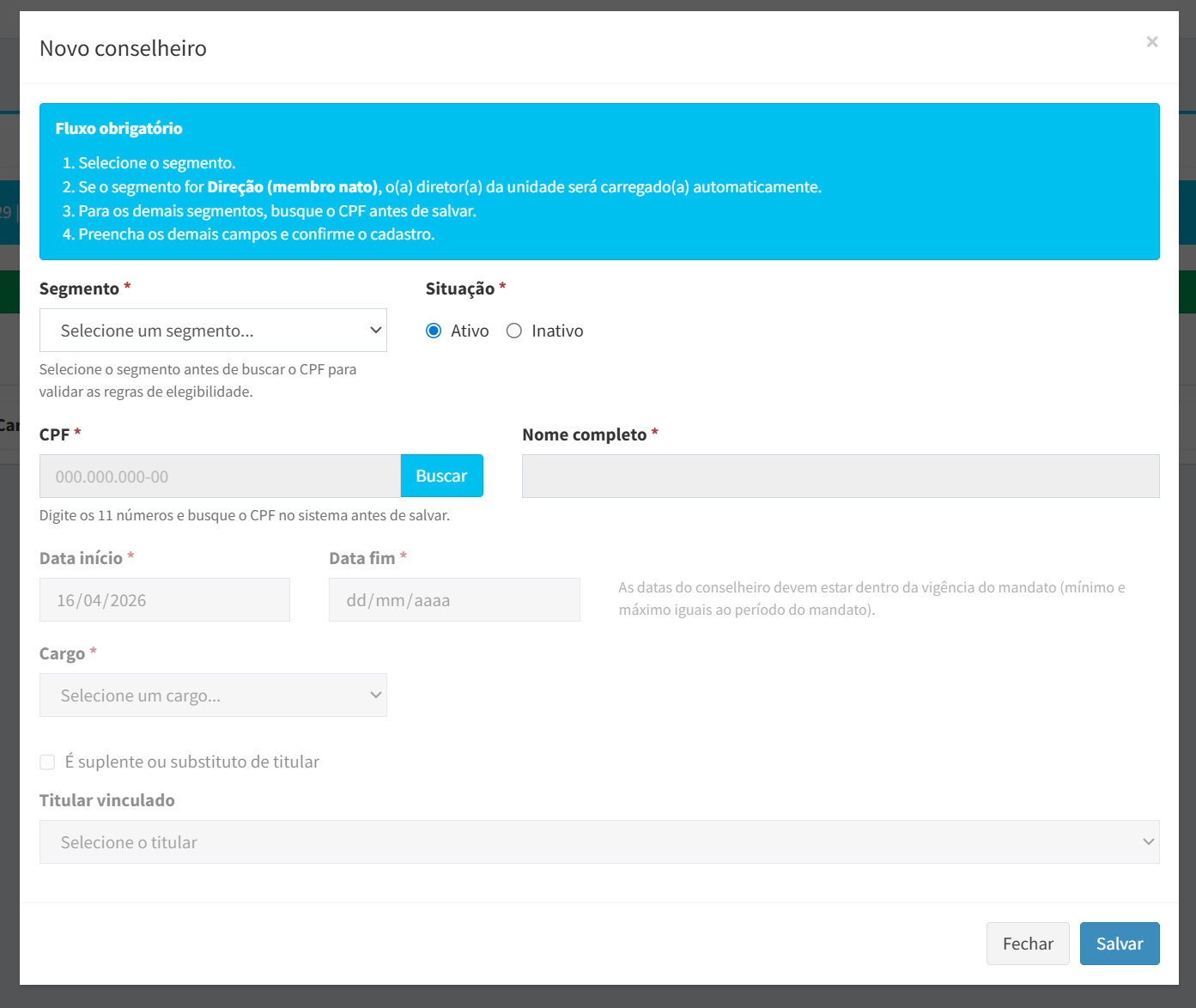The width and height of the screenshot is (1196, 1008).
Task: Click the mandate dates helper text
Action: pos(871,598)
